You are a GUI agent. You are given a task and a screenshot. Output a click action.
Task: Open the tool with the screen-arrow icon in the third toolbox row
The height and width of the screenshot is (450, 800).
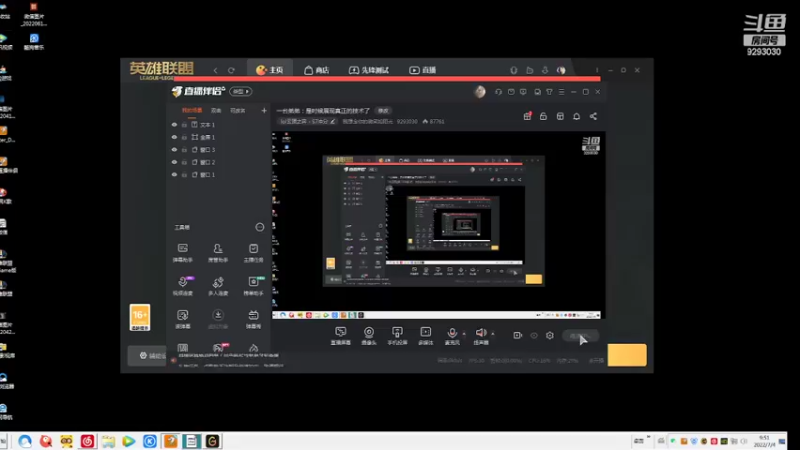[x=183, y=319]
